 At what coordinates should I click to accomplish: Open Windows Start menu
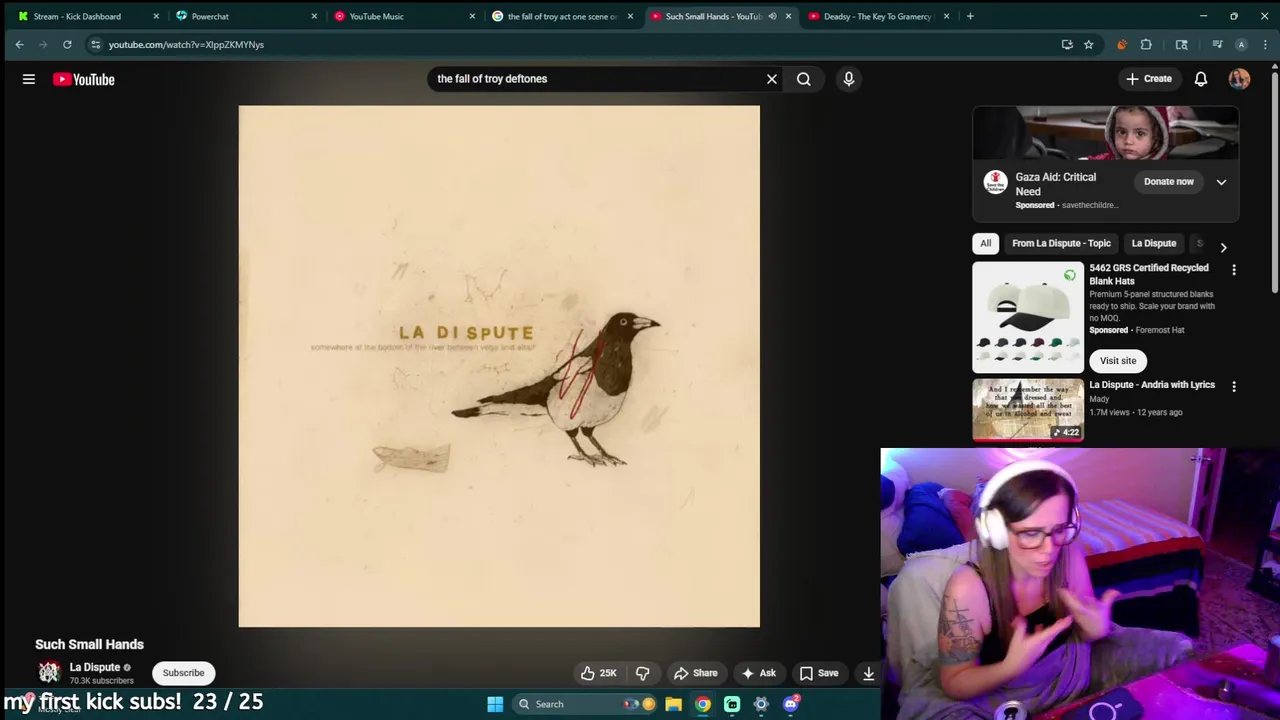point(495,704)
